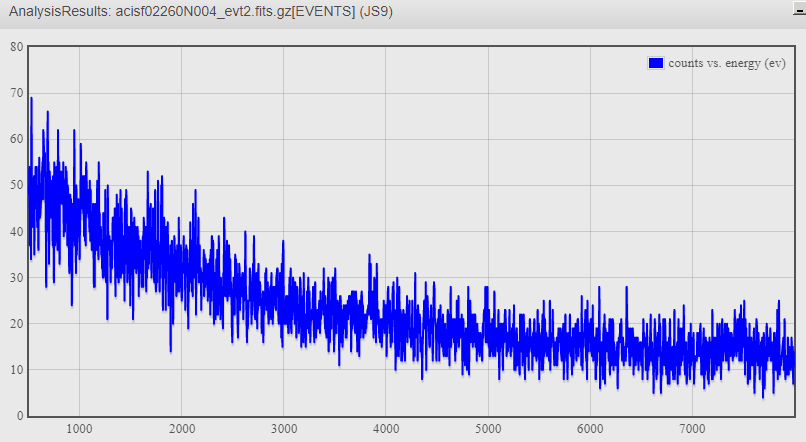This screenshot has height=442, width=806.
Task: Select the 10 y-axis tick label
Action: click(16, 370)
